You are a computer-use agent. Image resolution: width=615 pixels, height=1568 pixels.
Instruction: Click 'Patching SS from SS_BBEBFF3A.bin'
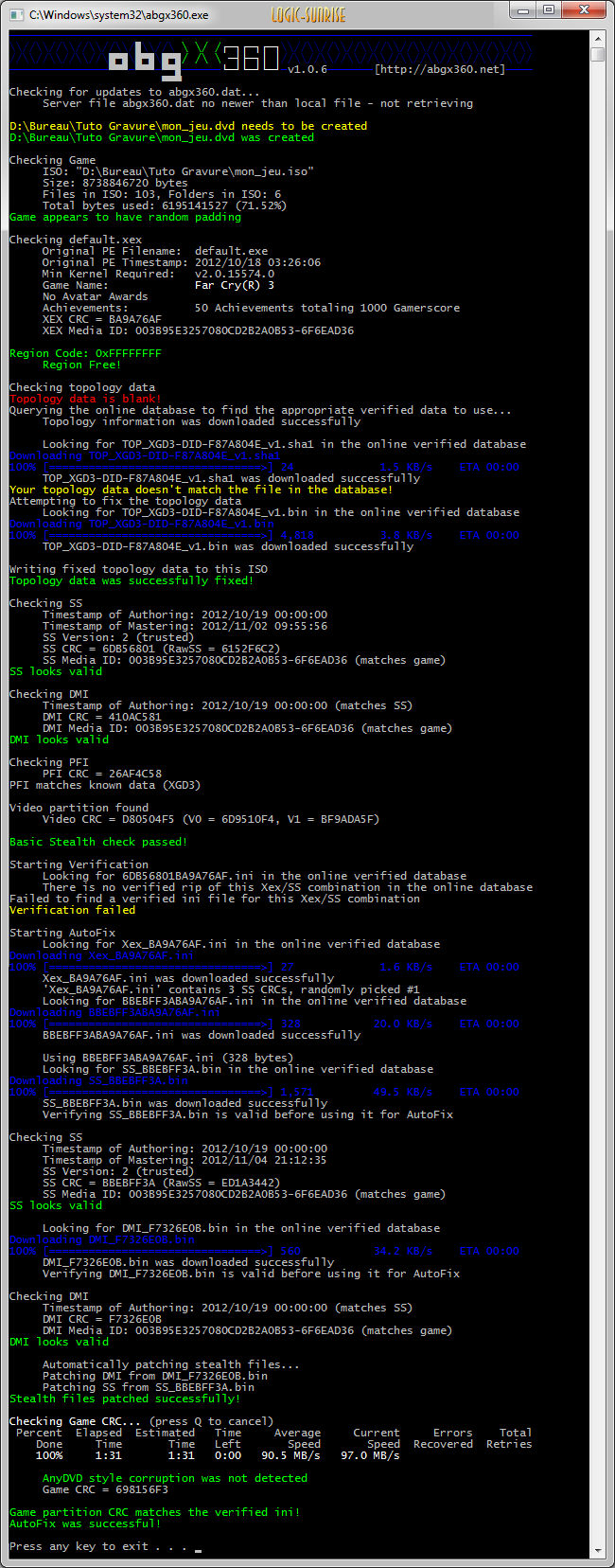pos(149,1387)
